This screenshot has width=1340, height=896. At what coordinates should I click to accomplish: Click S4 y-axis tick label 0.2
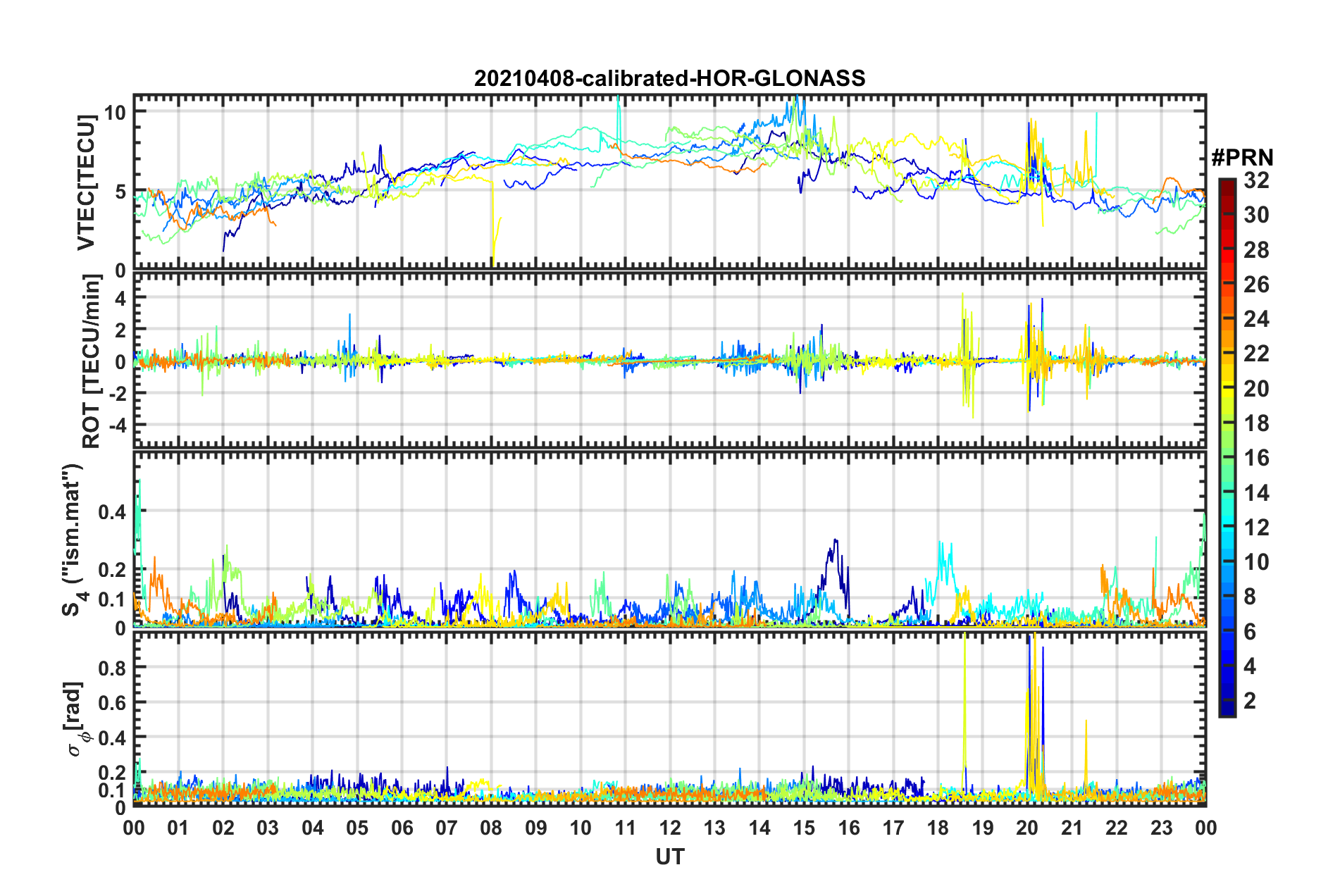pos(113,570)
